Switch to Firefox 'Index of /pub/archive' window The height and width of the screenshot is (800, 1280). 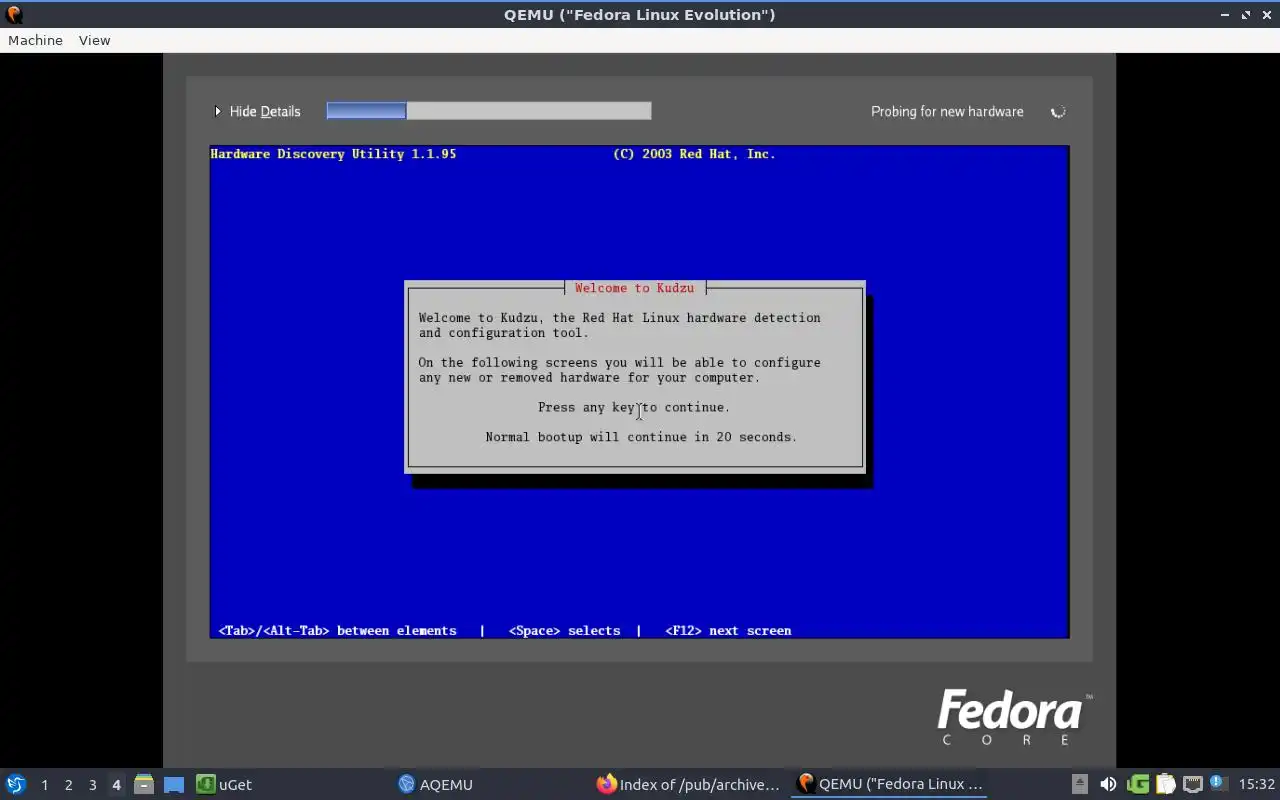point(688,784)
